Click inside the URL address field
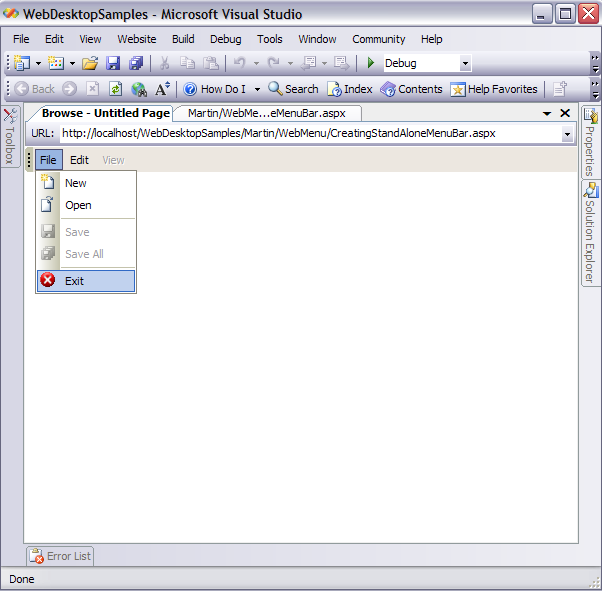This screenshot has width=602, height=591. coord(300,133)
